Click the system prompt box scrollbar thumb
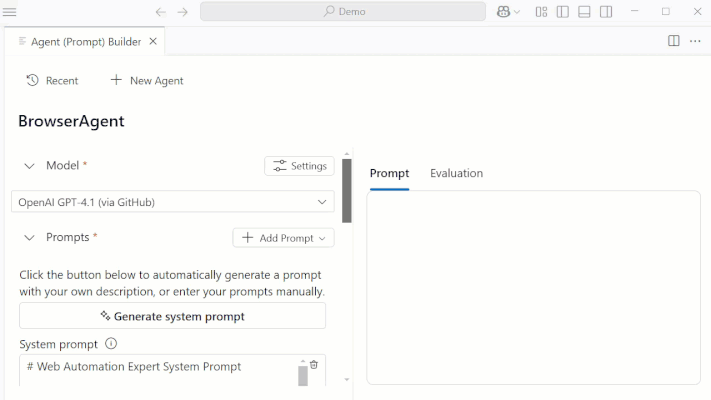The width and height of the screenshot is (711, 400). (x=303, y=376)
